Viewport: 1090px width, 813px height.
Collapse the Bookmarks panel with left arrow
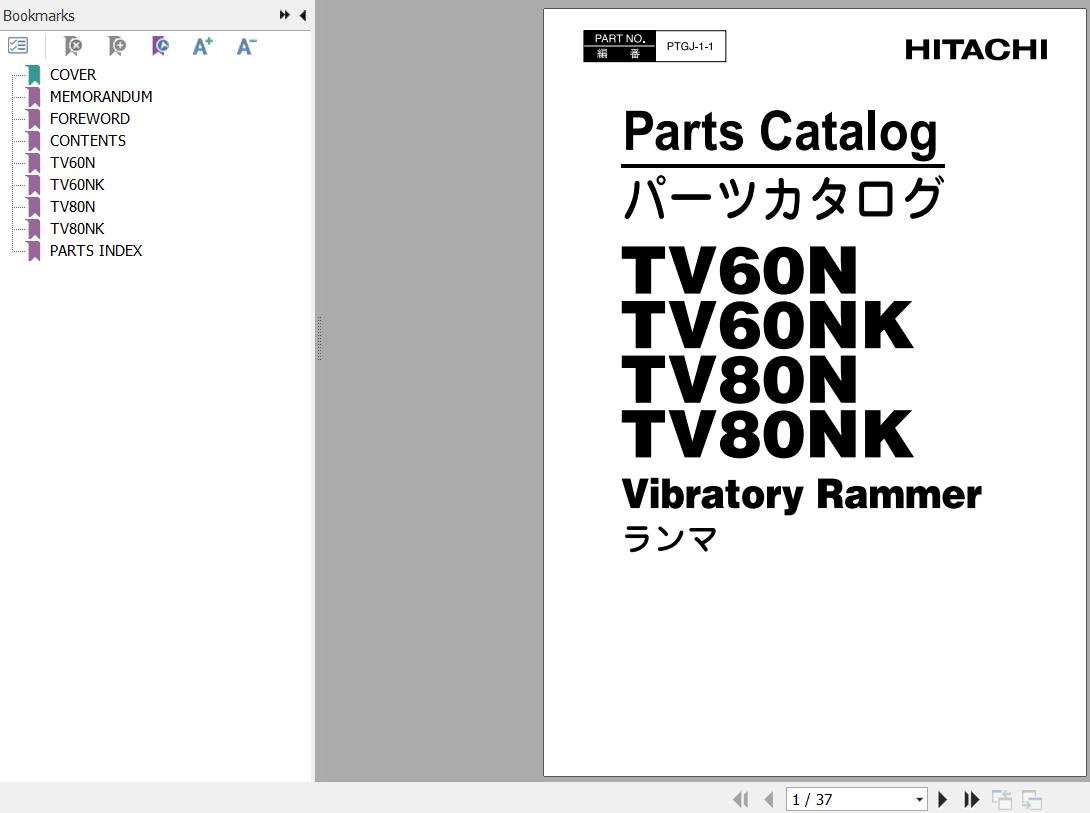pyautogui.click(x=303, y=15)
